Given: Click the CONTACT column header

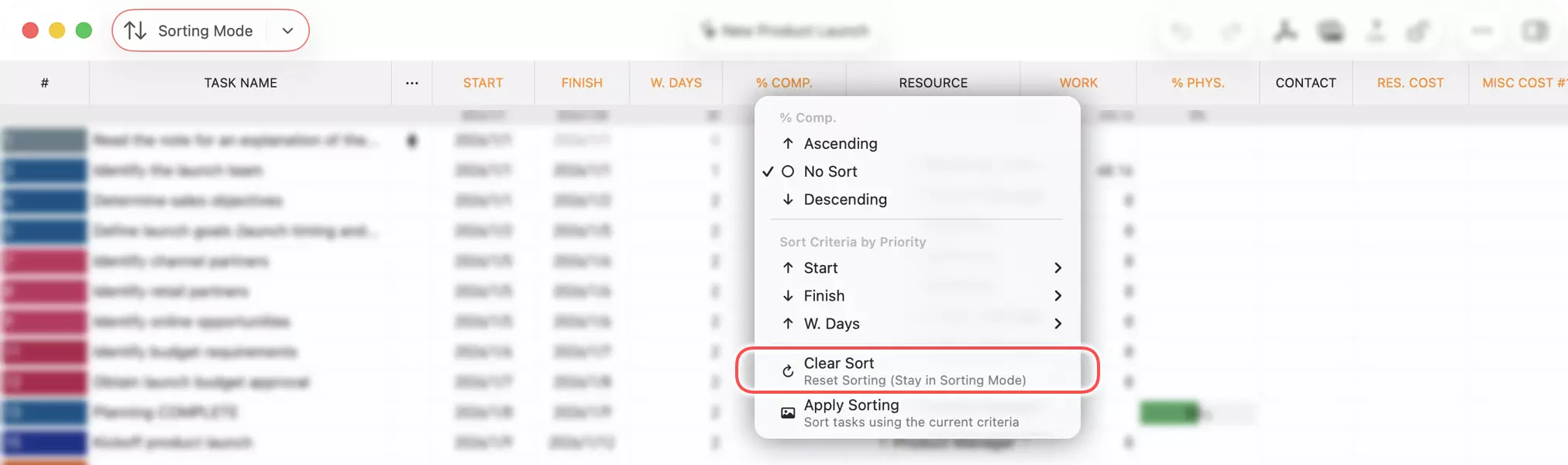Looking at the screenshot, I should pyautogui.click(x=1305, y=83).
